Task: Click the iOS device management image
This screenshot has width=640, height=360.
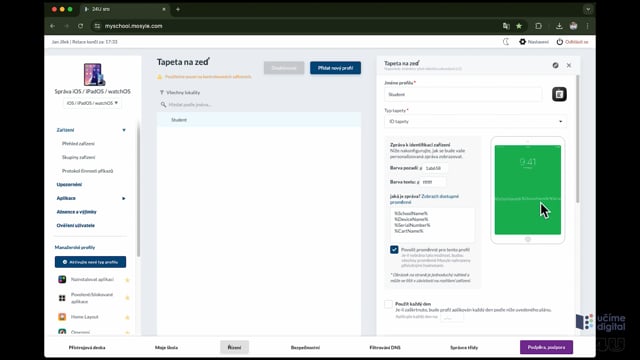Action: 93,74
